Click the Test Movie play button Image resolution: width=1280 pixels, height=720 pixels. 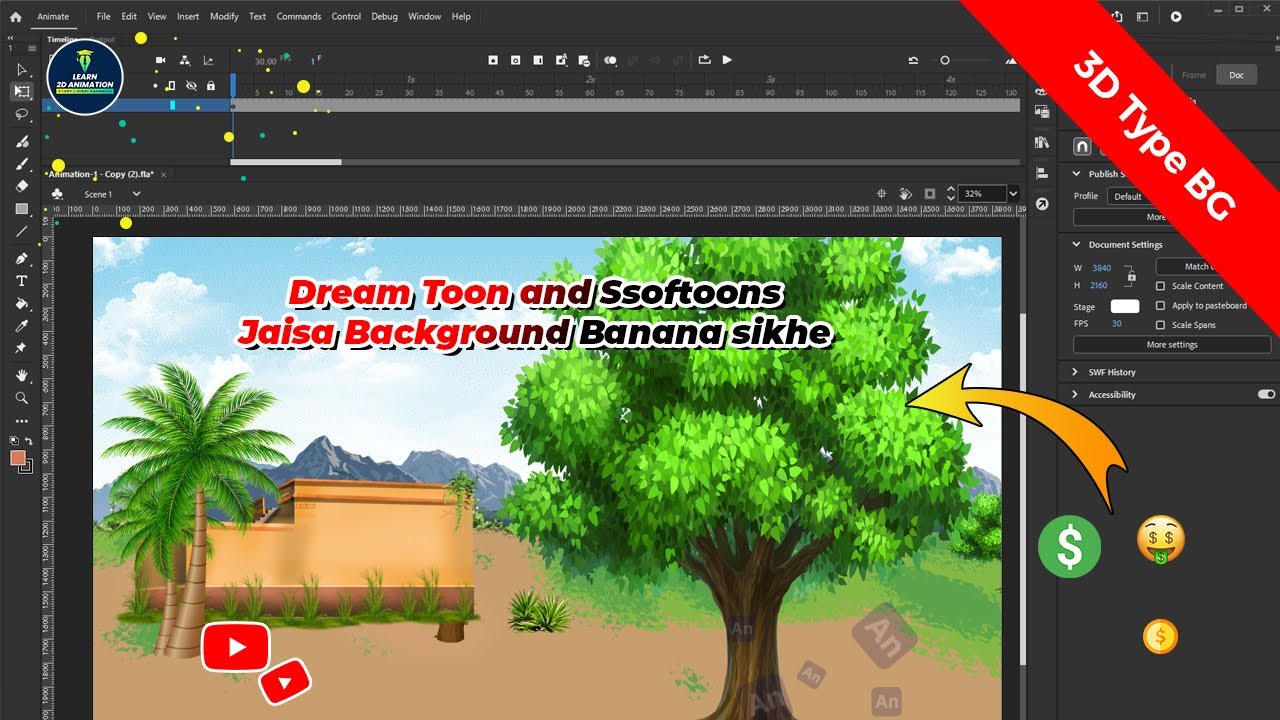pos(1176,16)
